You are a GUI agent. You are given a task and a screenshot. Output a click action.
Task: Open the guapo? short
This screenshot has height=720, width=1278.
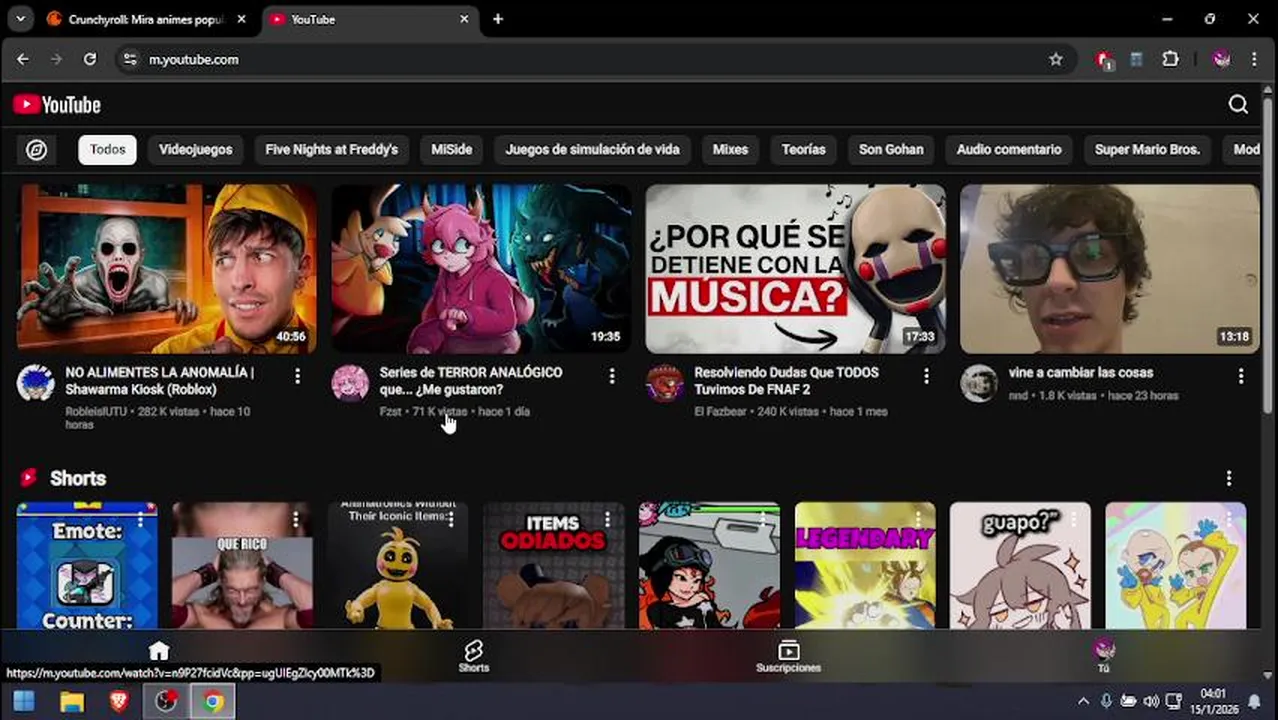pos(1020,565)
